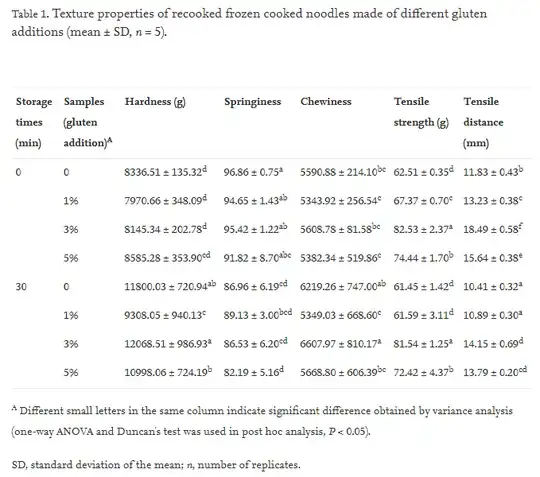
Task: Click the superscript A footnote marker in header
Action: (x=110, y=140)
